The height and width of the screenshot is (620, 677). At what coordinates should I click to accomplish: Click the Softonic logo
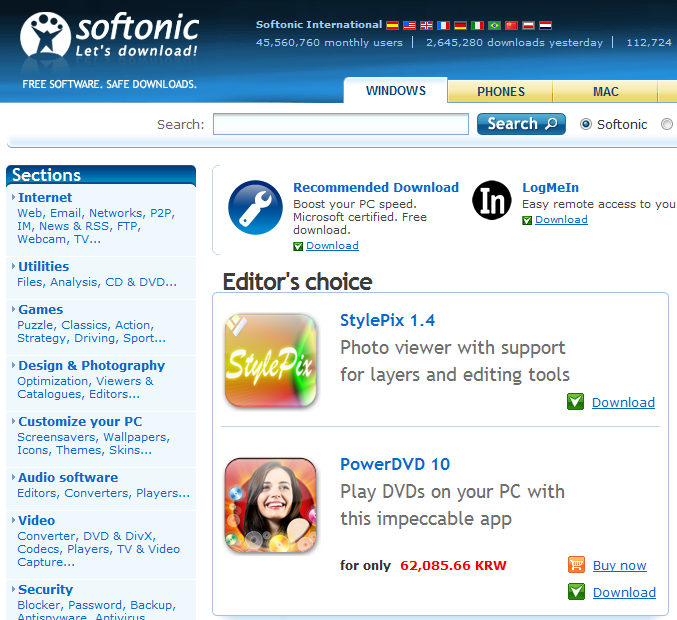(x=110, y=36)
